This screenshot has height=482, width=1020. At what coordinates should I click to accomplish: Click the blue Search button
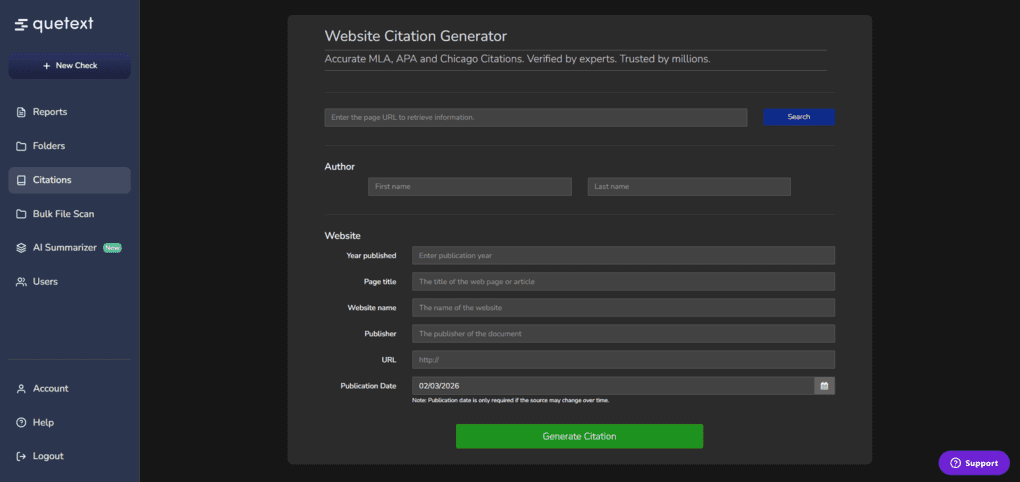click(x=798, y=117)
